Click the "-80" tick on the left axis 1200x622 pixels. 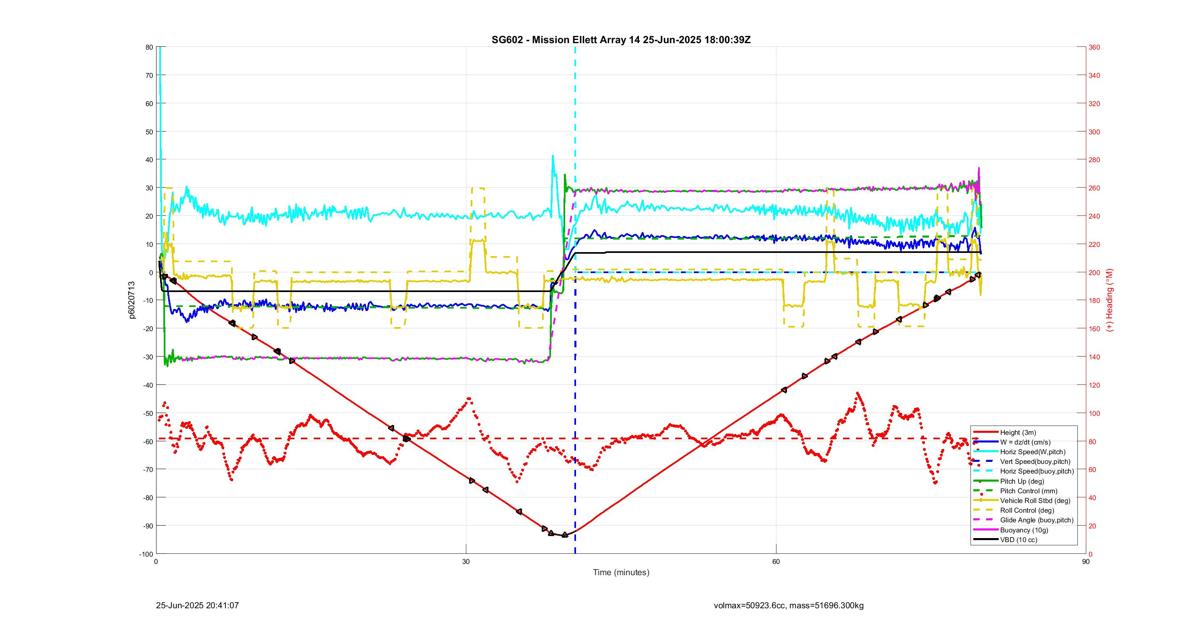[x=146, y=498]
